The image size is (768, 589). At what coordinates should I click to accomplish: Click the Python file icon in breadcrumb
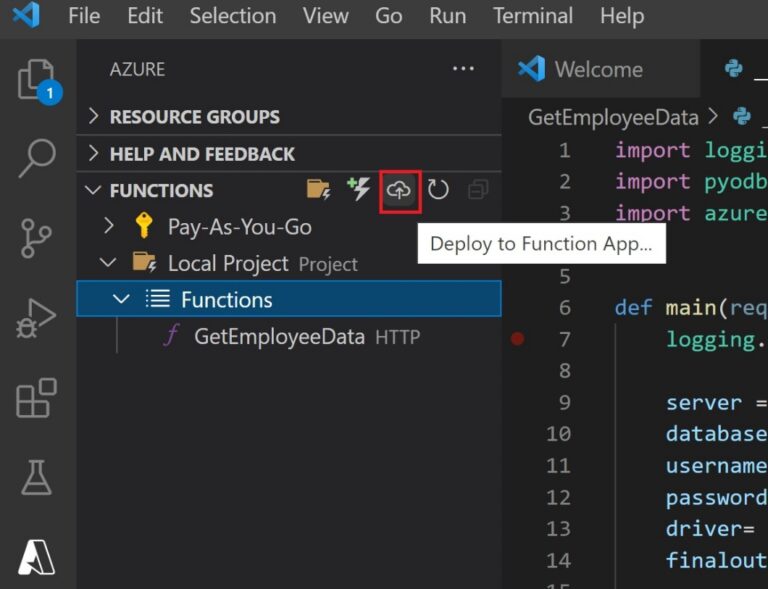pos(742,117)
